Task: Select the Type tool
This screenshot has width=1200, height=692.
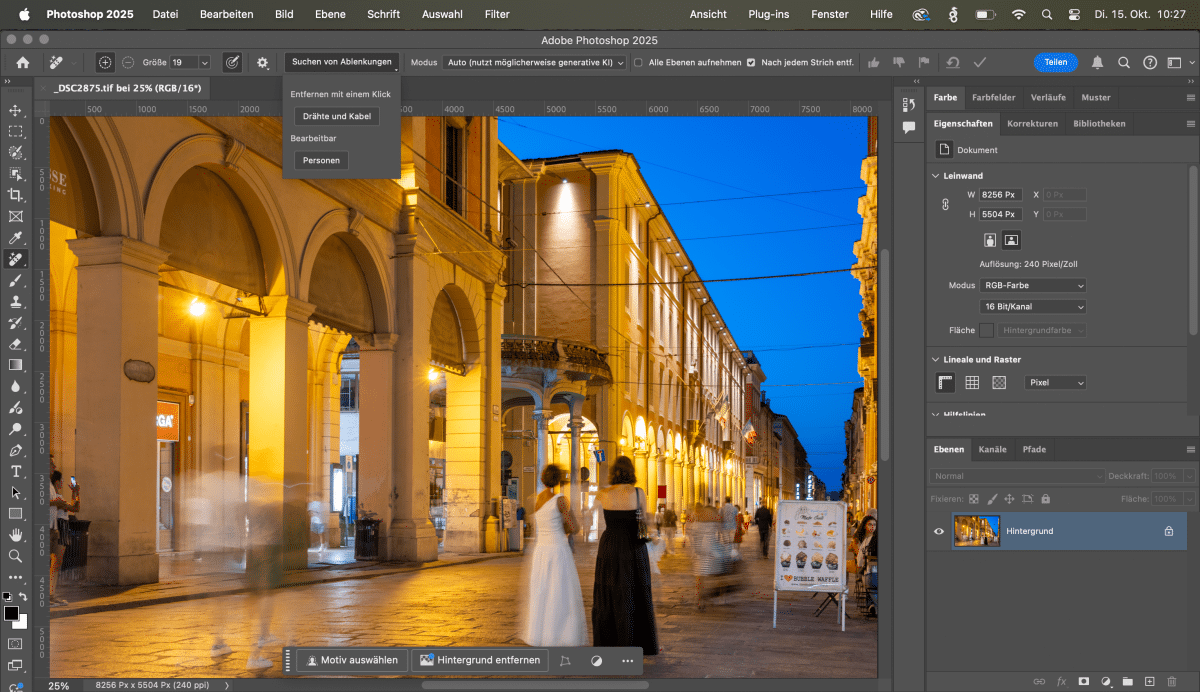Action: click(x=15, y=471)
